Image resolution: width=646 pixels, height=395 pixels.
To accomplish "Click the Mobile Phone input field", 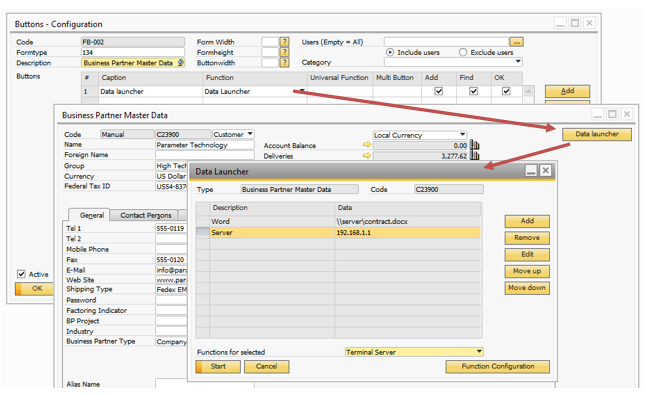I will pos(171,249).
